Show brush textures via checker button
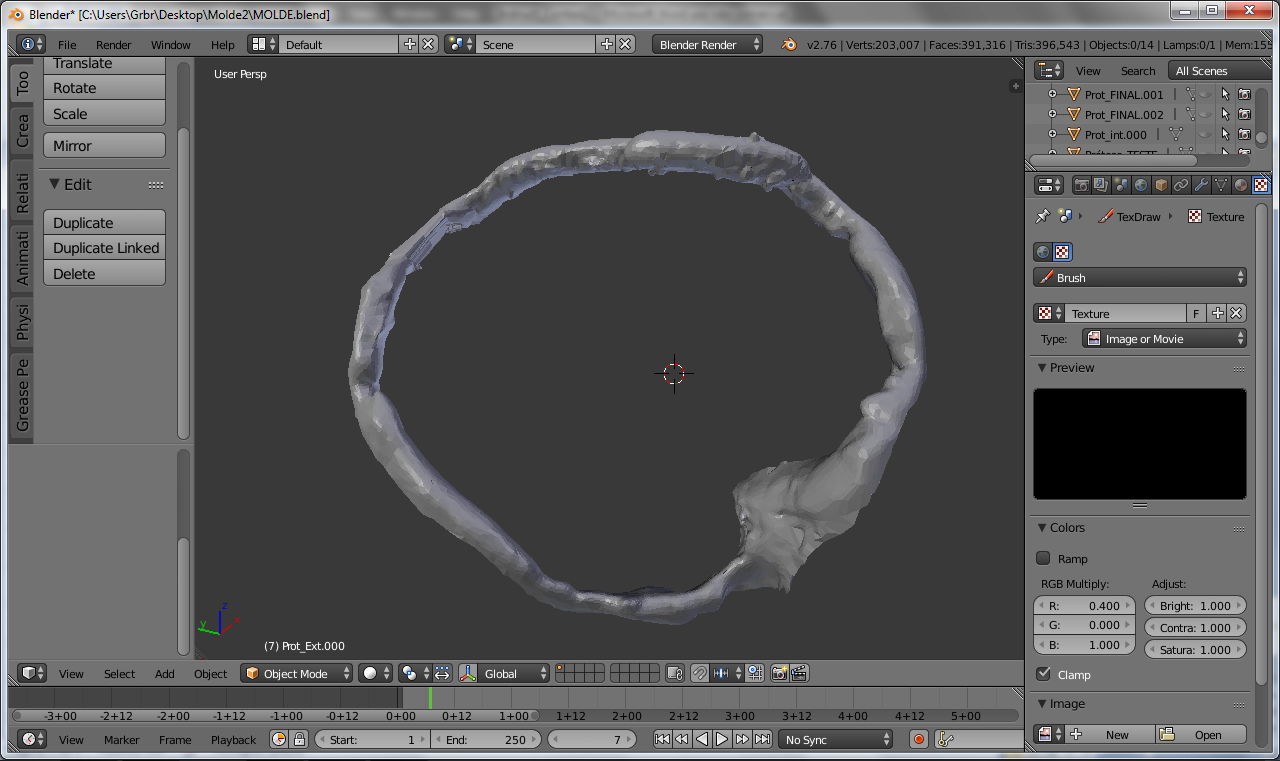The image size is (1280, 761). tap(1063, 252)
